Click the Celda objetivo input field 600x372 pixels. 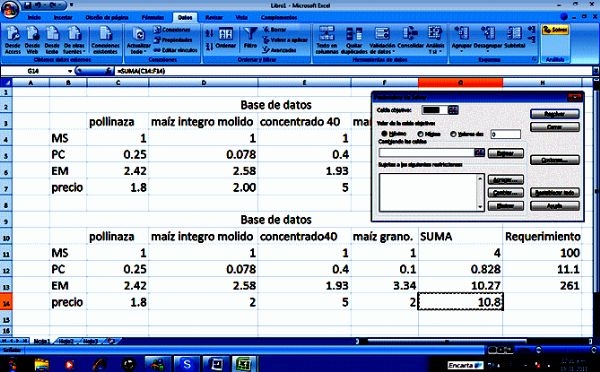pyautogui.click(x=434, y=110)
